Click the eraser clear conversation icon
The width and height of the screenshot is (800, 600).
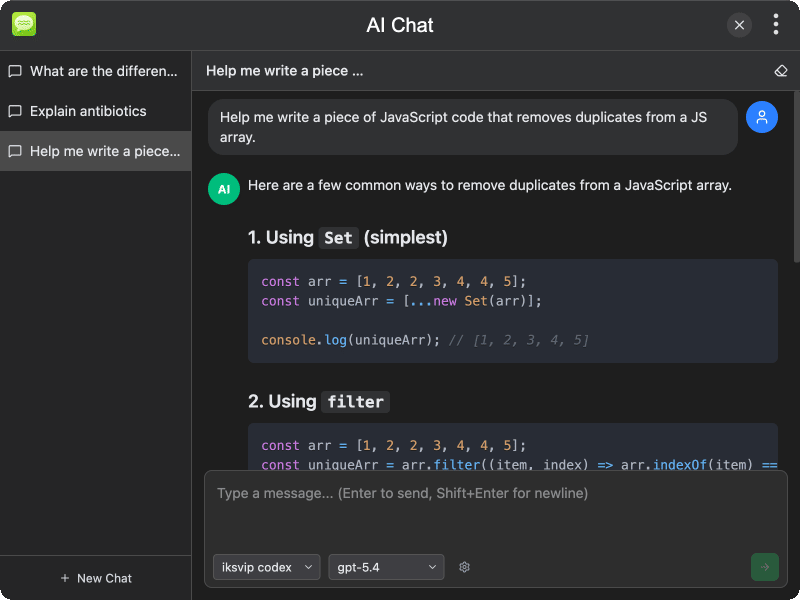coord(781,71)
